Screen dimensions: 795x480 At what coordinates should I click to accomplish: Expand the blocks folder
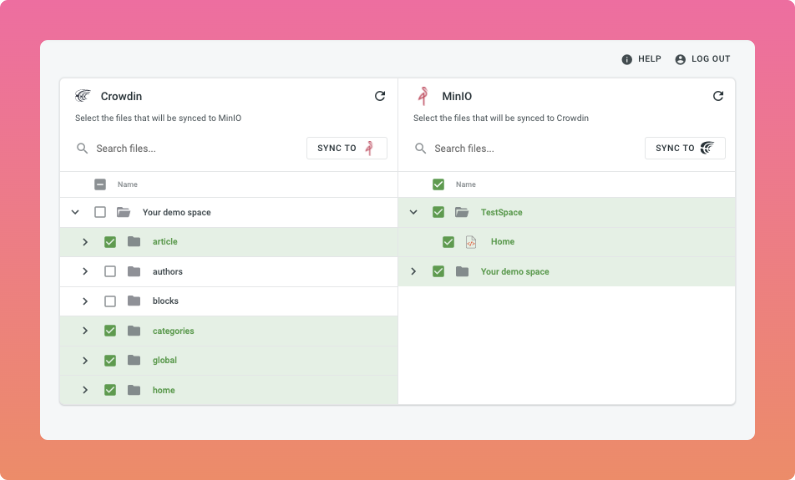85,301
